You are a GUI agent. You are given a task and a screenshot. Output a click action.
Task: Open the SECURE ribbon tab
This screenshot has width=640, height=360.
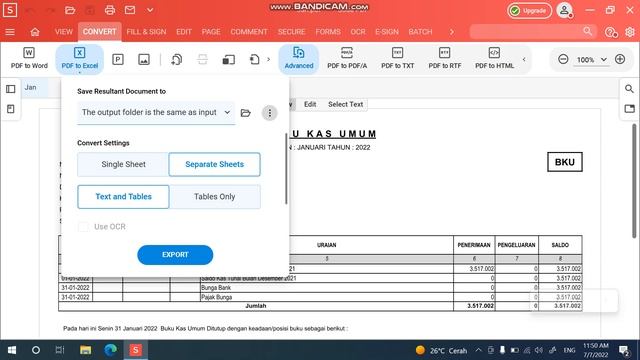tap(291, 32)
